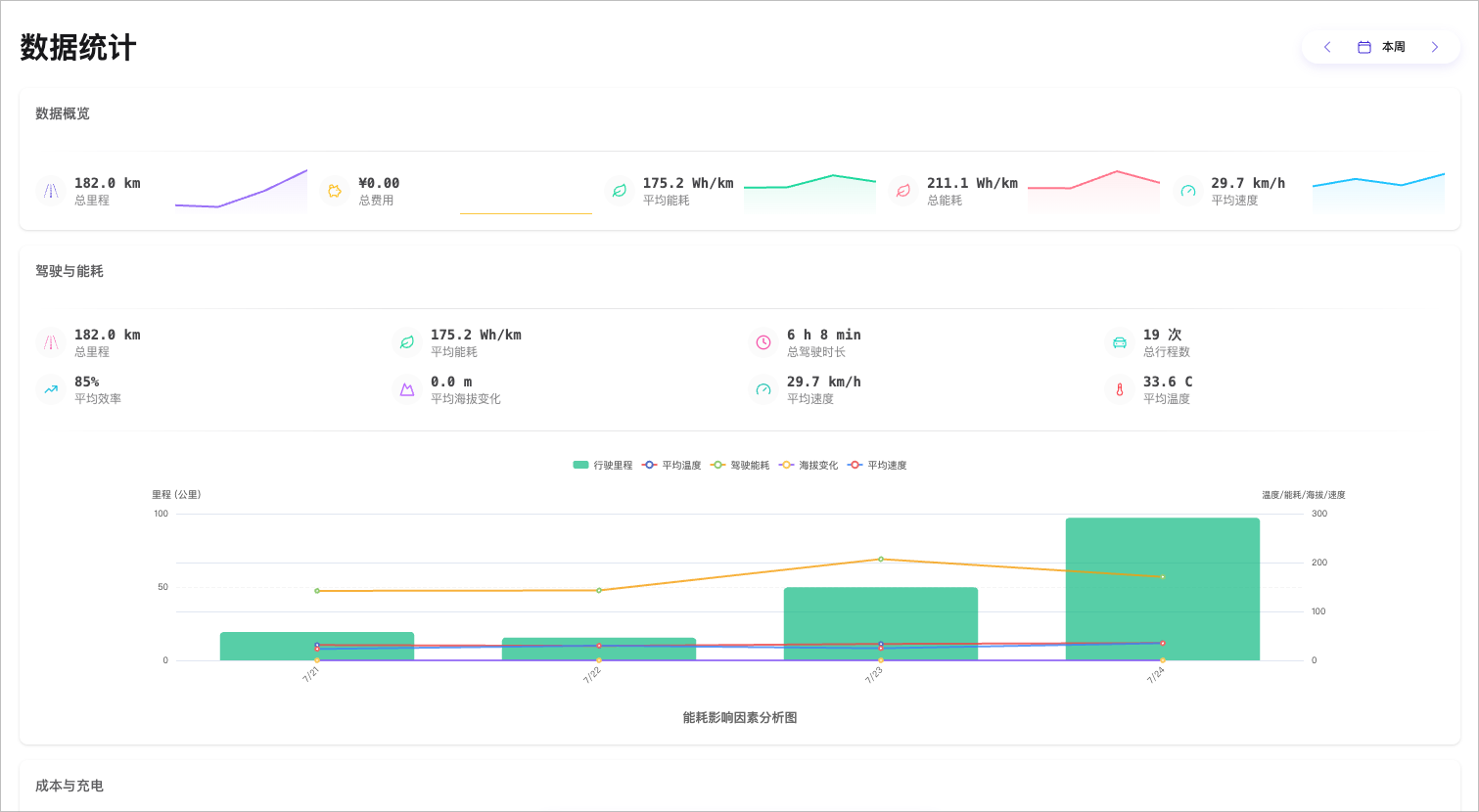This screenshot has height=812, width=1479.
Task: Click the 平均速度 blue sparkline chart
Action: click(1378, 192)
